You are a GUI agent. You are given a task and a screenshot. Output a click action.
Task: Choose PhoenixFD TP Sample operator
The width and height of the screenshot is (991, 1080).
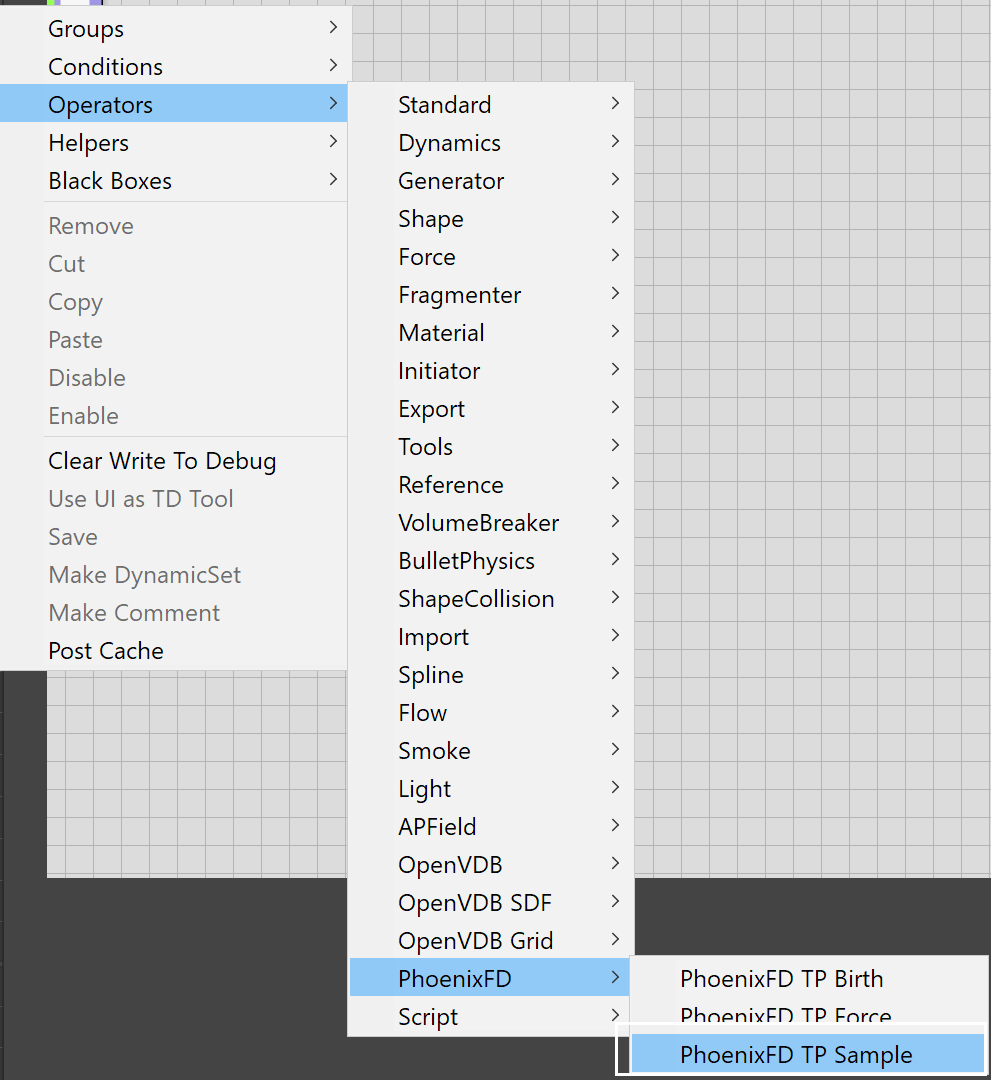click(808, 1054)
